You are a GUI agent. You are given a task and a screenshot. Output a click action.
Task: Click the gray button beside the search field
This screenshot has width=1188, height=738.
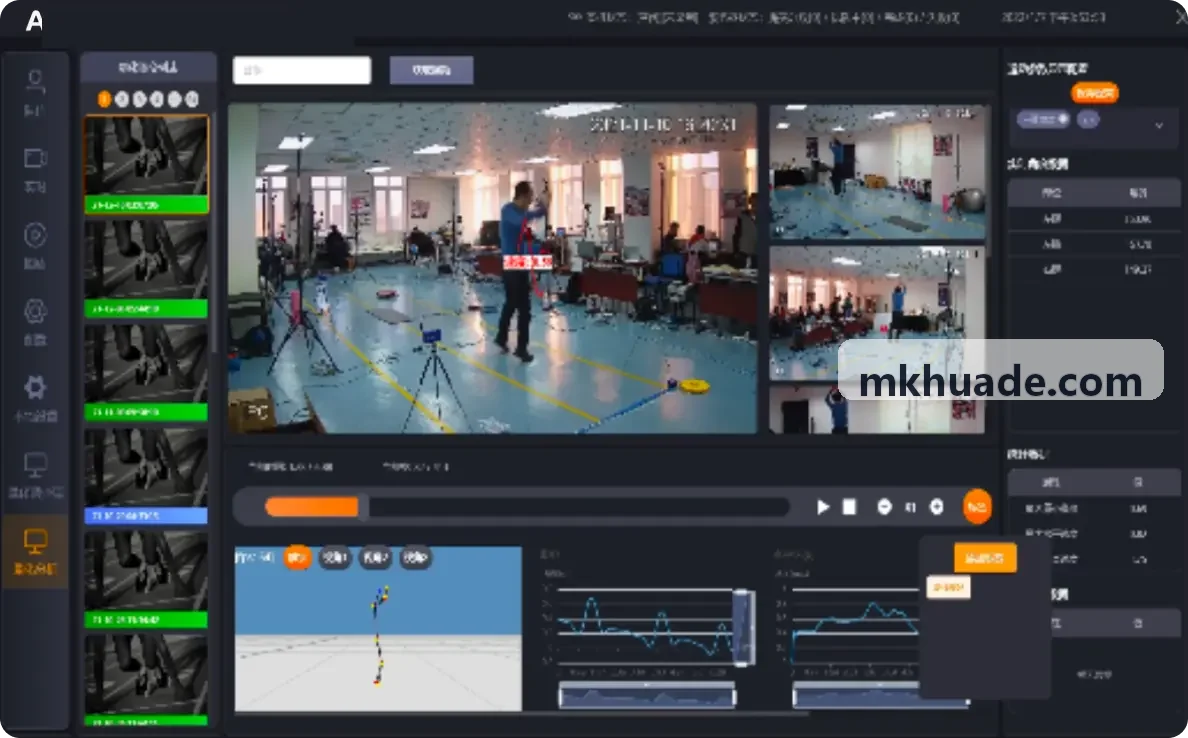432,70
